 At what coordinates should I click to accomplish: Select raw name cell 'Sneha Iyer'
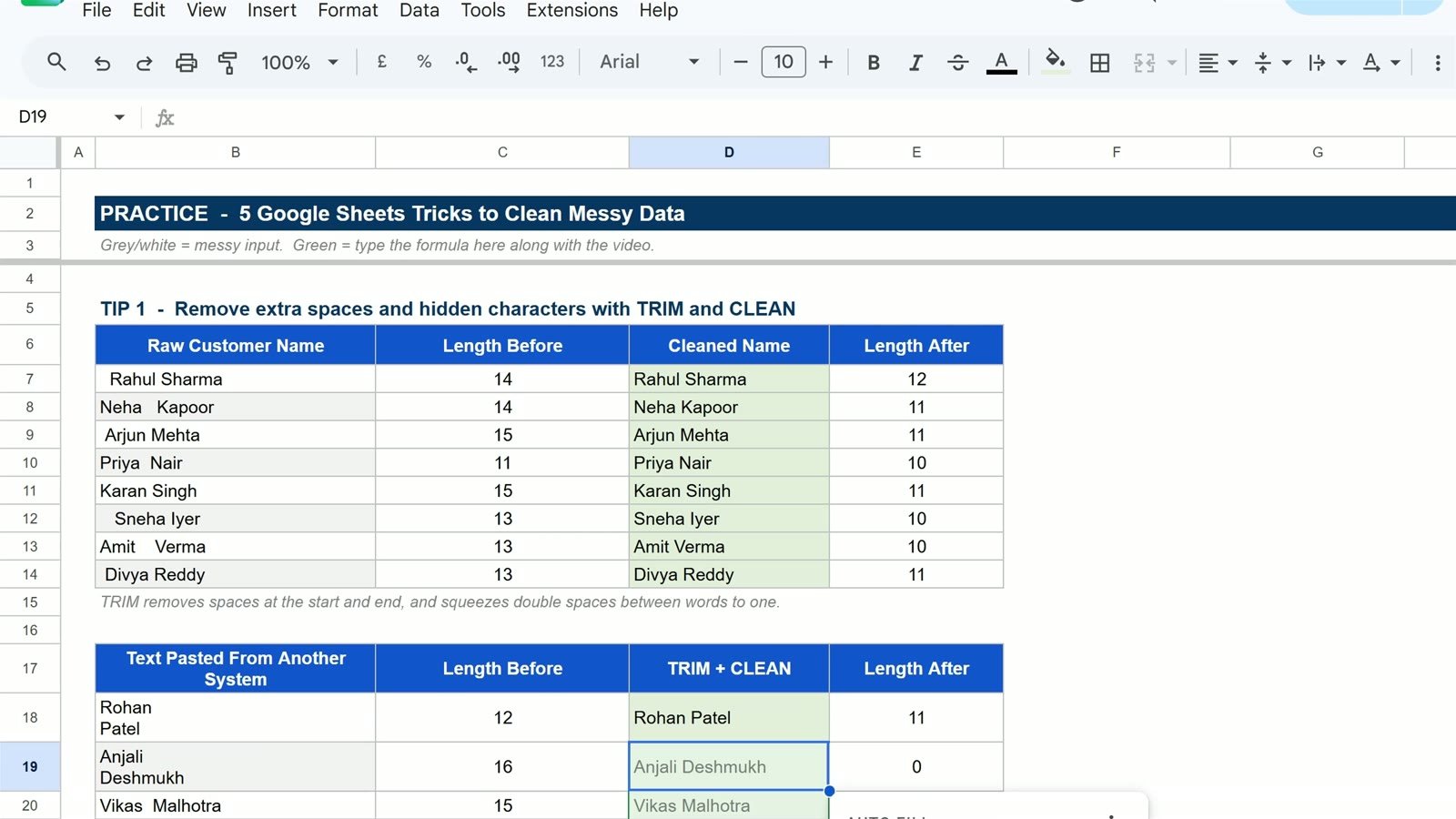click(x=236, y=519)
